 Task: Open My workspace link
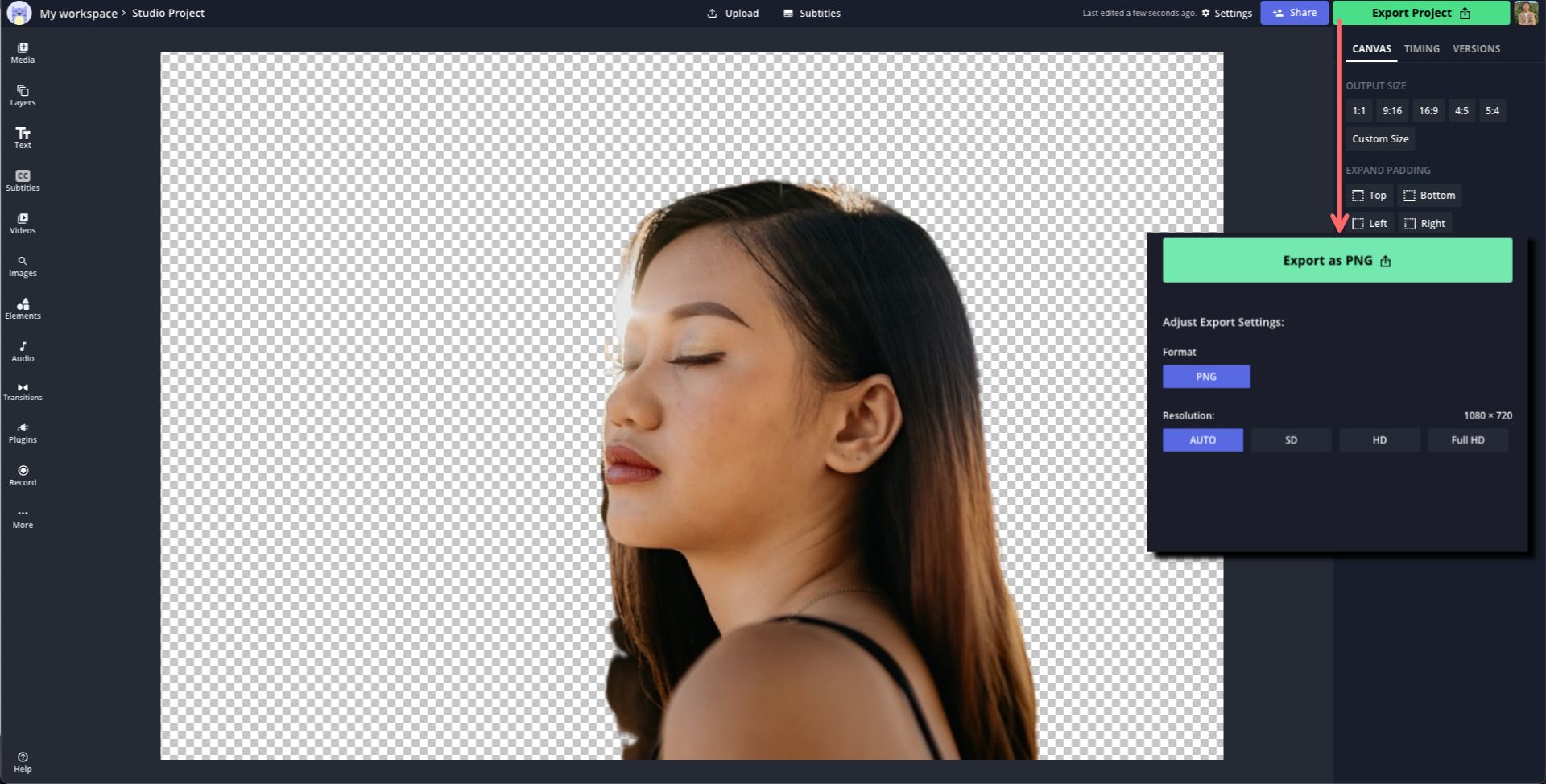[x=78, y=14]
